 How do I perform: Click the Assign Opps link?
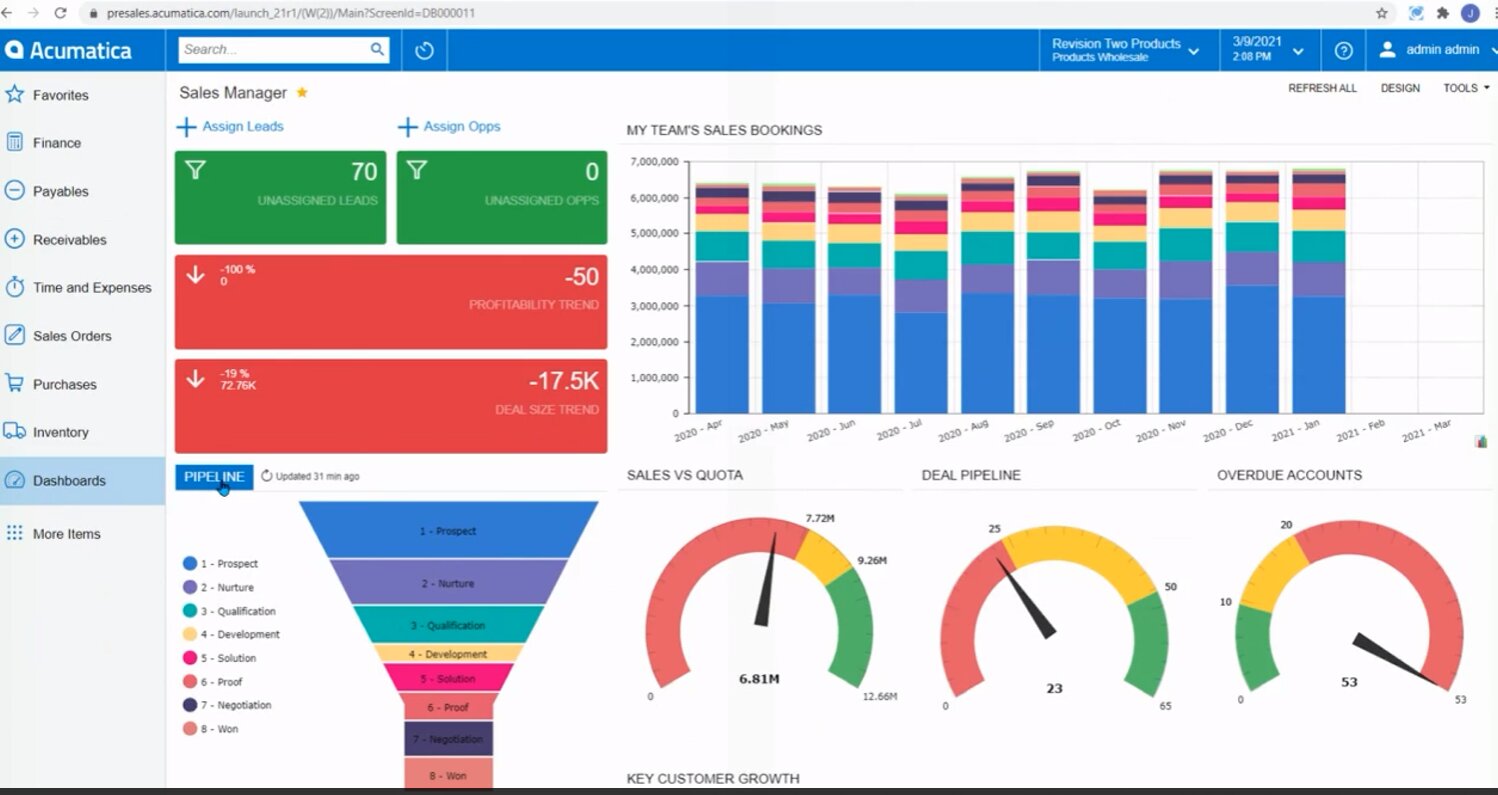click(x=461, y=127)
